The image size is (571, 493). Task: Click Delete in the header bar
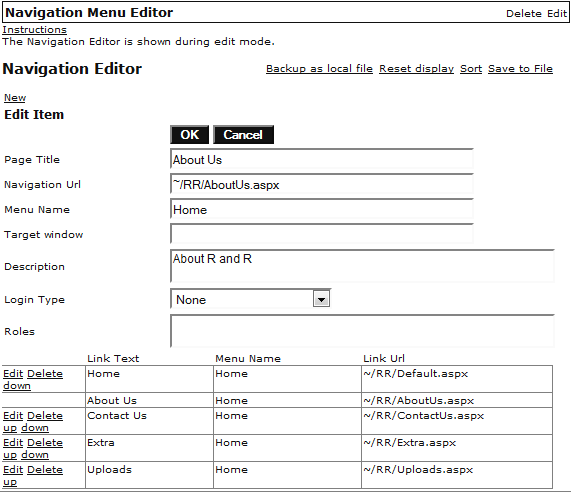(524, 13)
